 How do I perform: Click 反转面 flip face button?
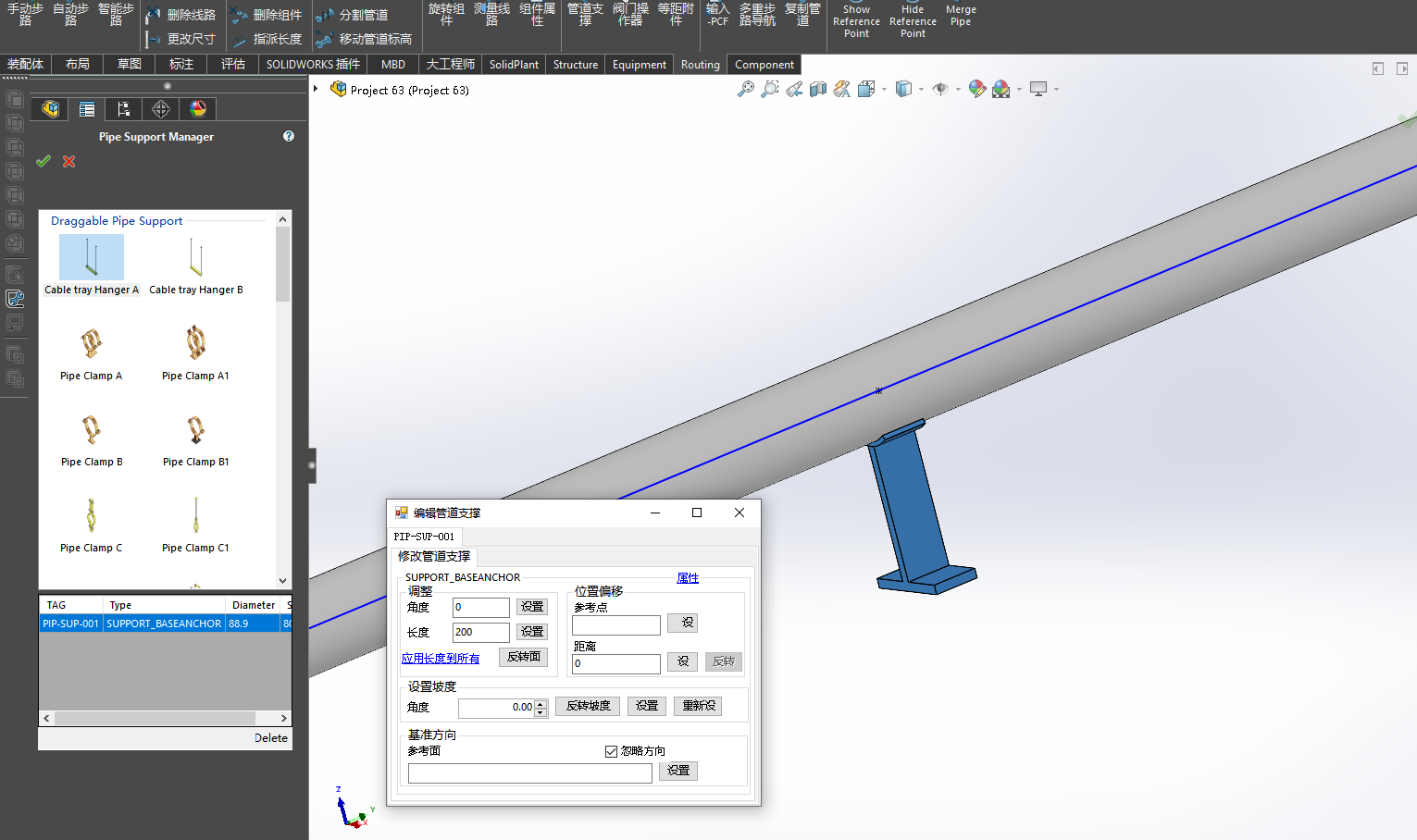pyautogui.click(x=524, y=657)
